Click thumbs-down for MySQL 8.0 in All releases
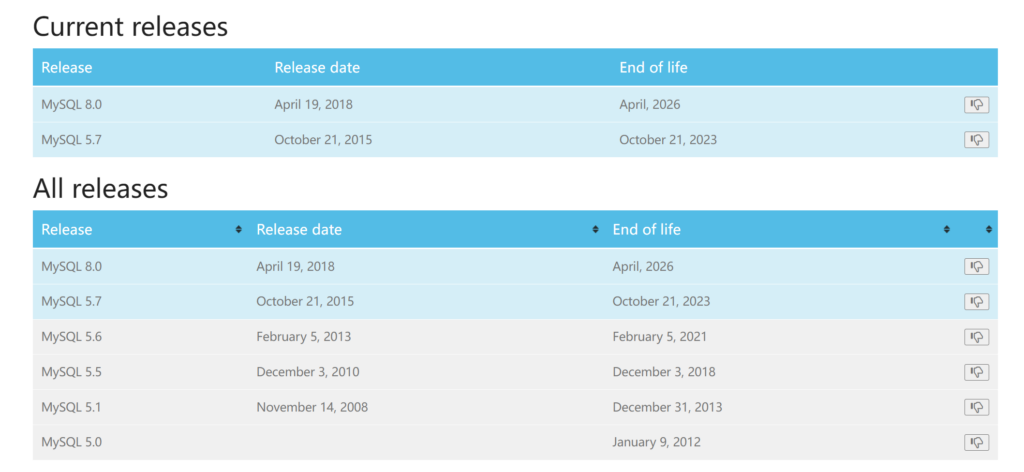The width and height of the screenshot is (1024, 472). click(976, 266)
